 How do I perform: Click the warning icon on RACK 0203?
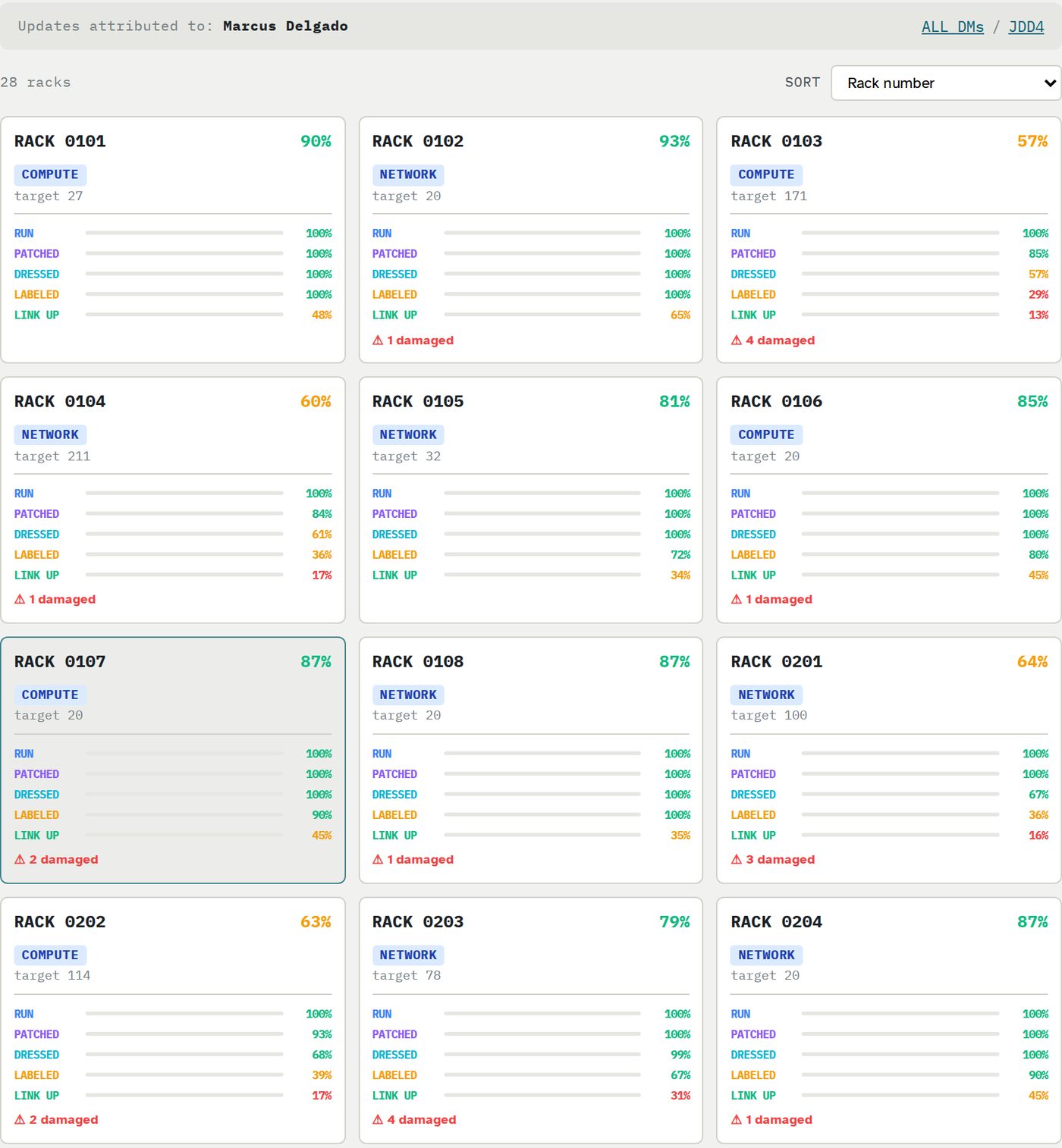[x=378, y=1119]
